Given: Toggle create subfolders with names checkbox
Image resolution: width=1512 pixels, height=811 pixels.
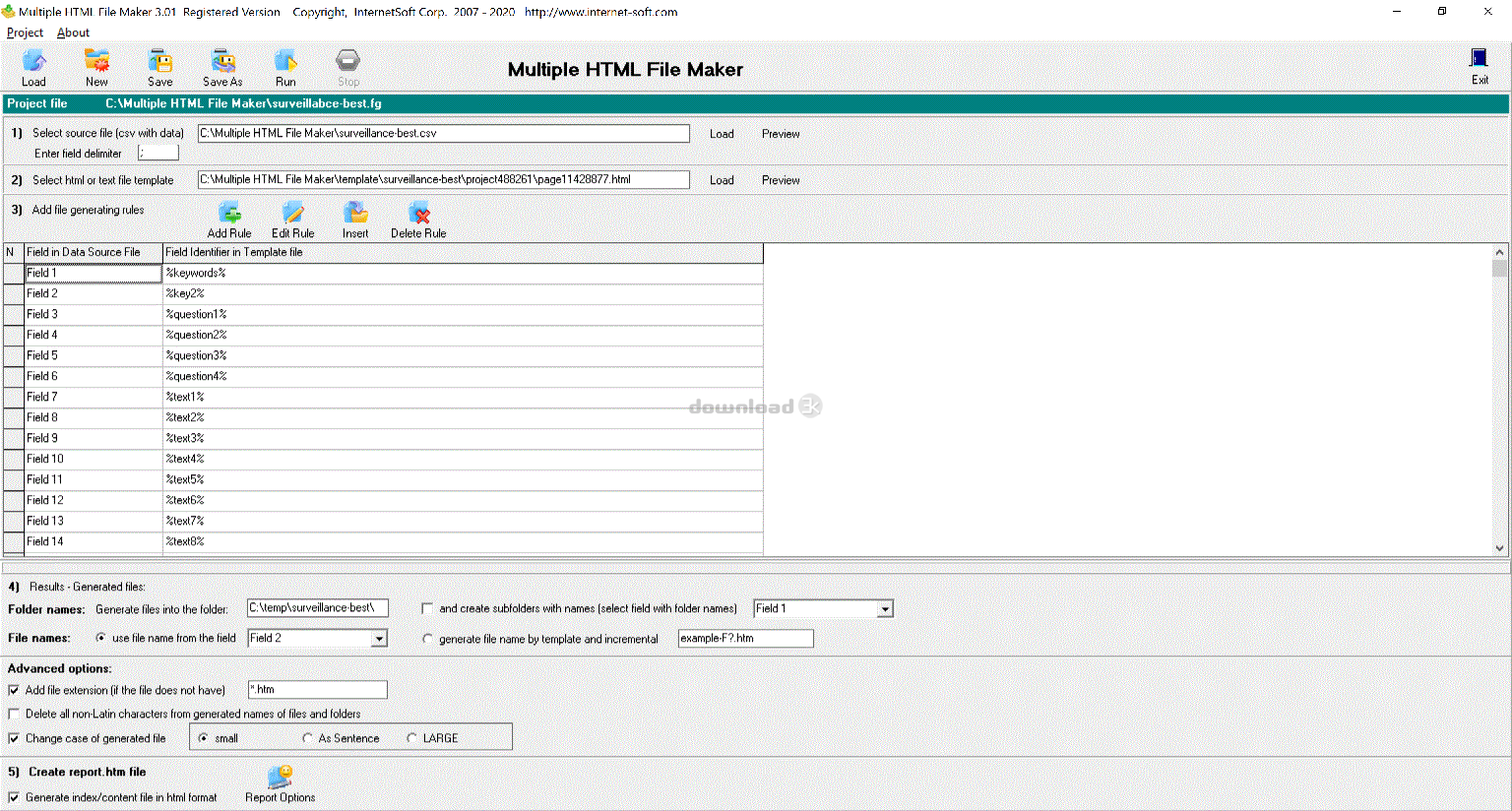Looking at the screenshot, I should pyautogui.click(x=427, y=608).
